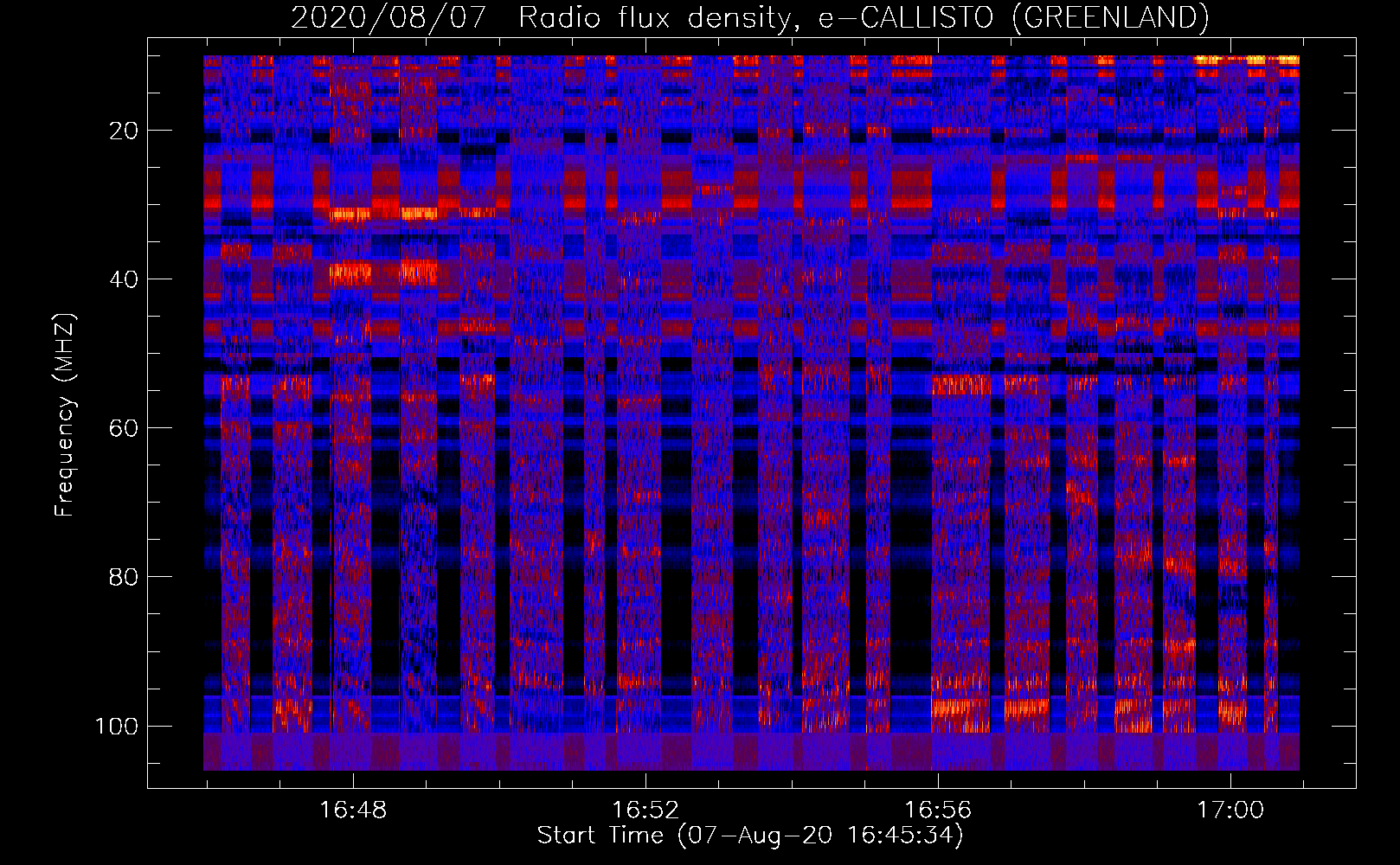Click the frequency tick label 80
This screenshot has width=1400, height=865.
pos(124,577)
